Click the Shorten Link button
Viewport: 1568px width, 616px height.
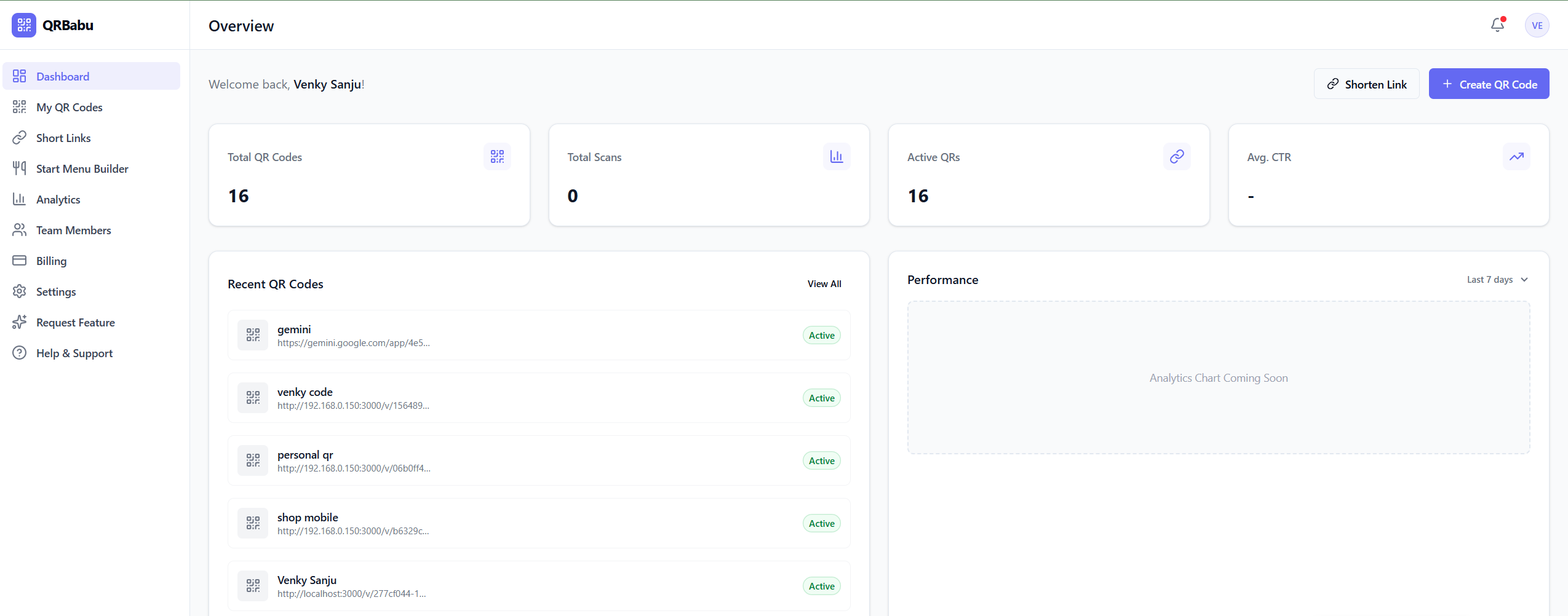coord(1366,84)
